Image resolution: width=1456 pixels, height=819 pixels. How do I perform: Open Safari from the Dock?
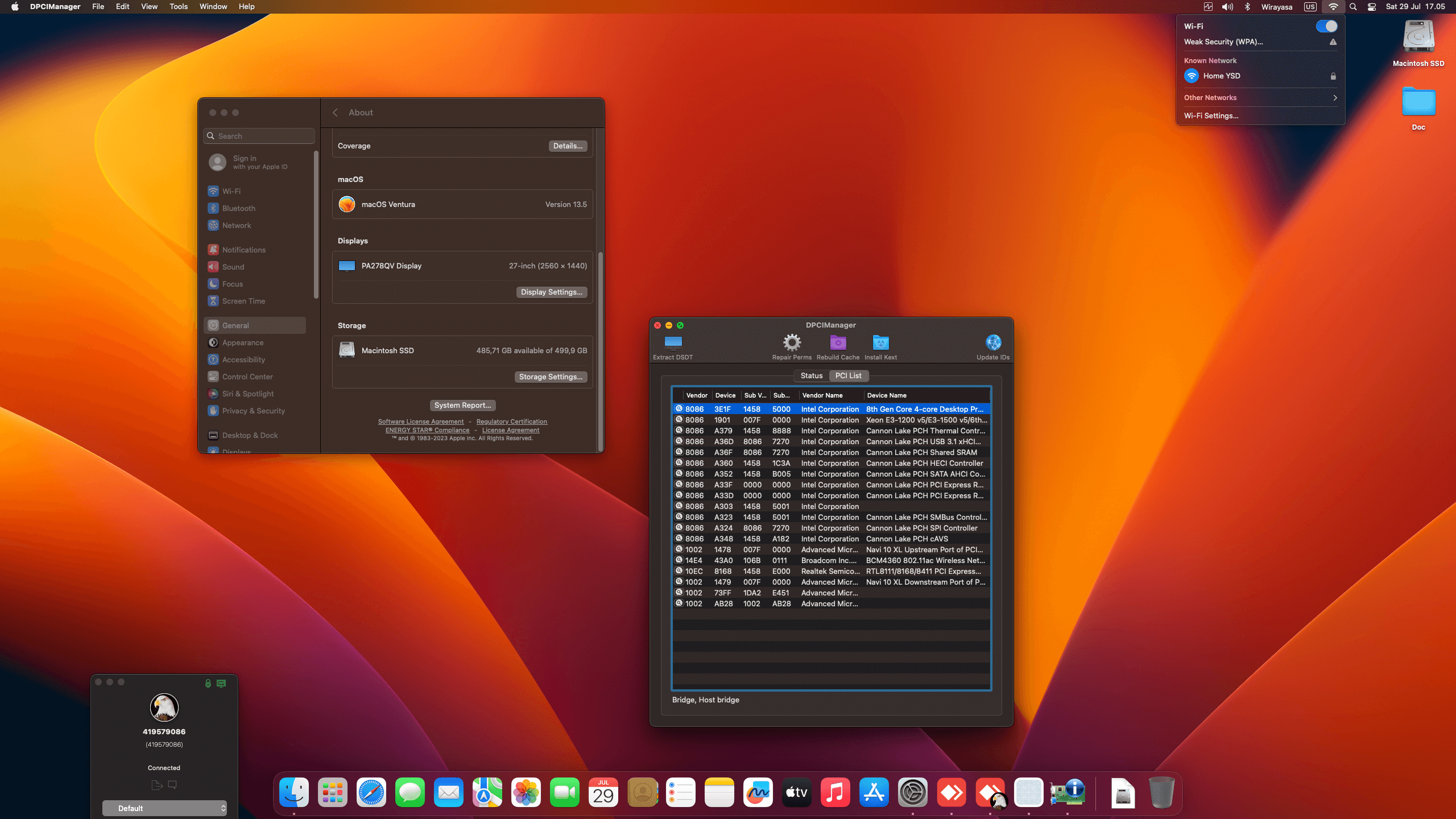pyautogui.click(x=371, y=792)
